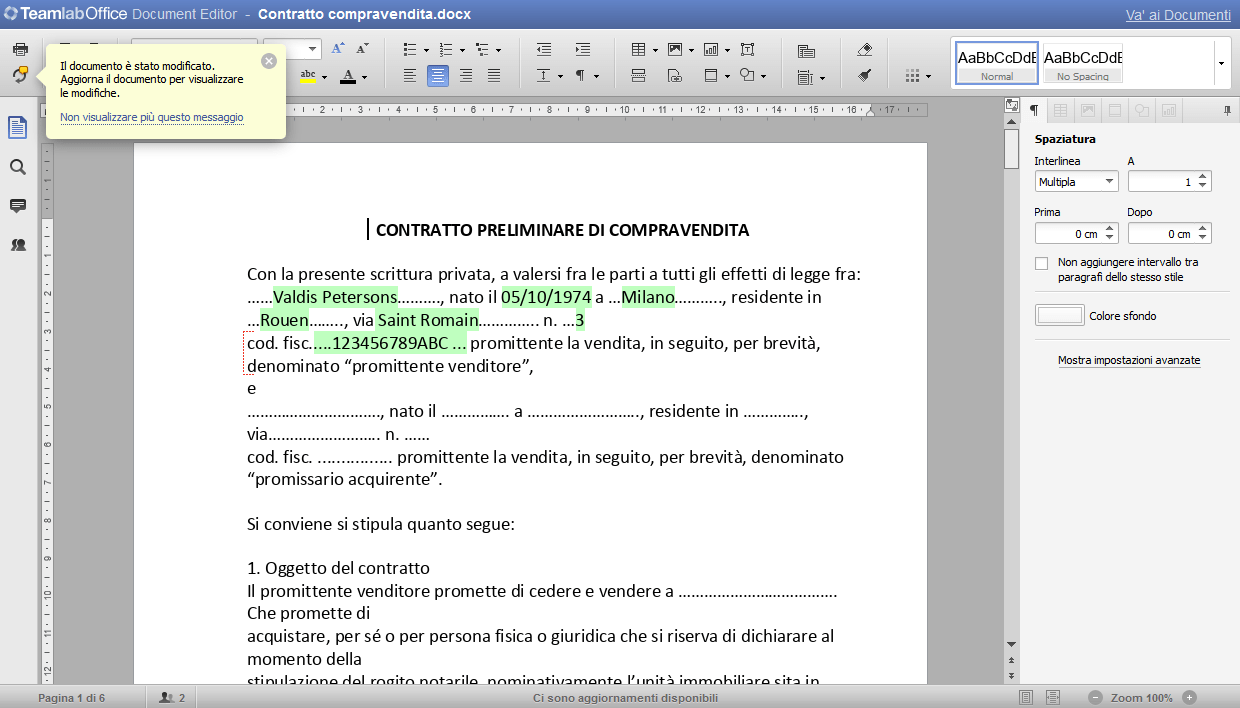This screenshot has height=708, width=1240.
Task: Click 'Va' ai Documenti' link
Action: click(x=1178, y=15)
